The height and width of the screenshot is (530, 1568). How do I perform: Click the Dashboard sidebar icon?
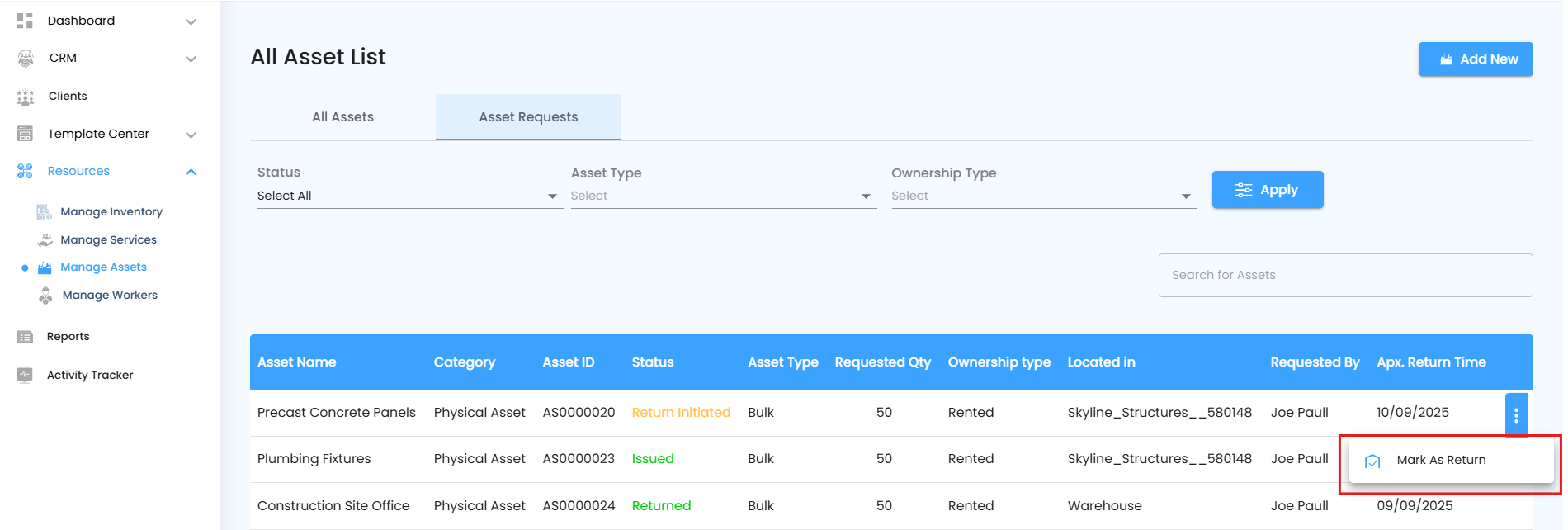click(25, 21)
